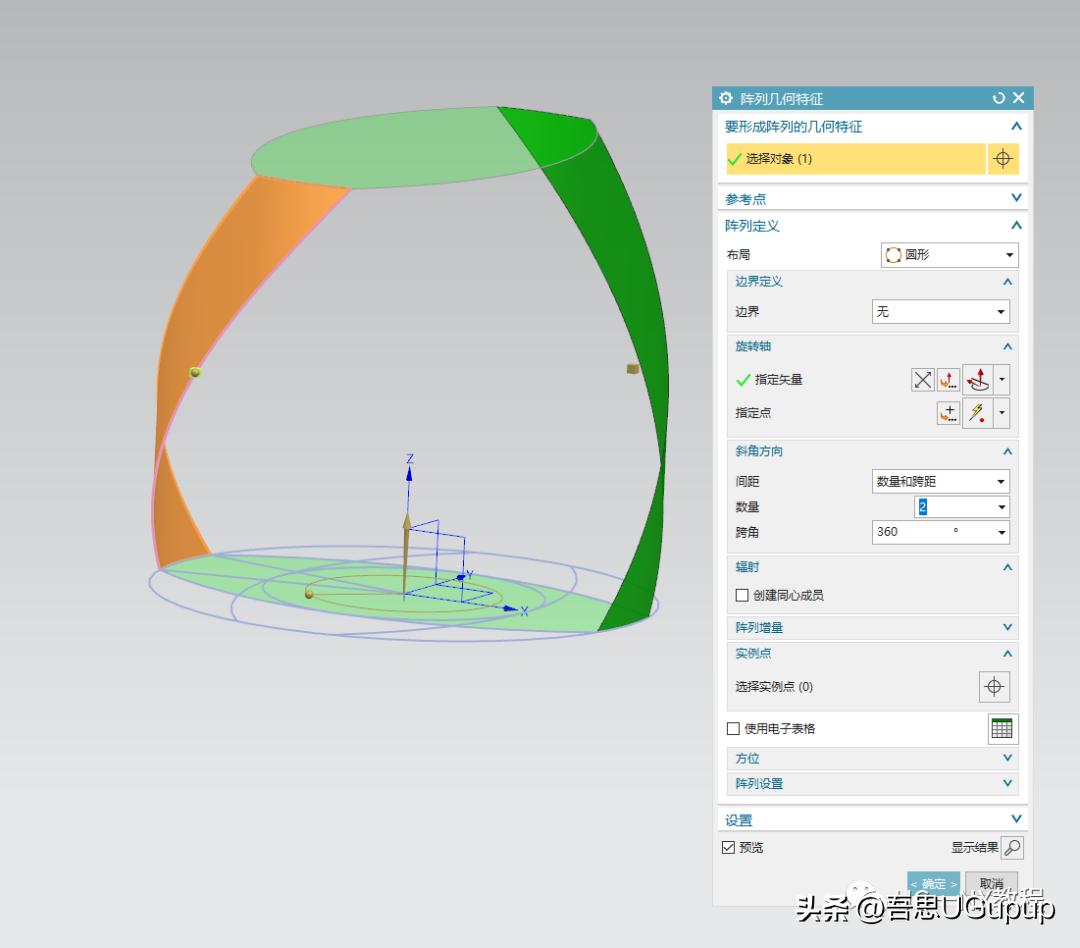The height and width of the screenshot is (948, 1080).
Task: Open the point dialog for 指定点
Action: (x=948, y=413)
